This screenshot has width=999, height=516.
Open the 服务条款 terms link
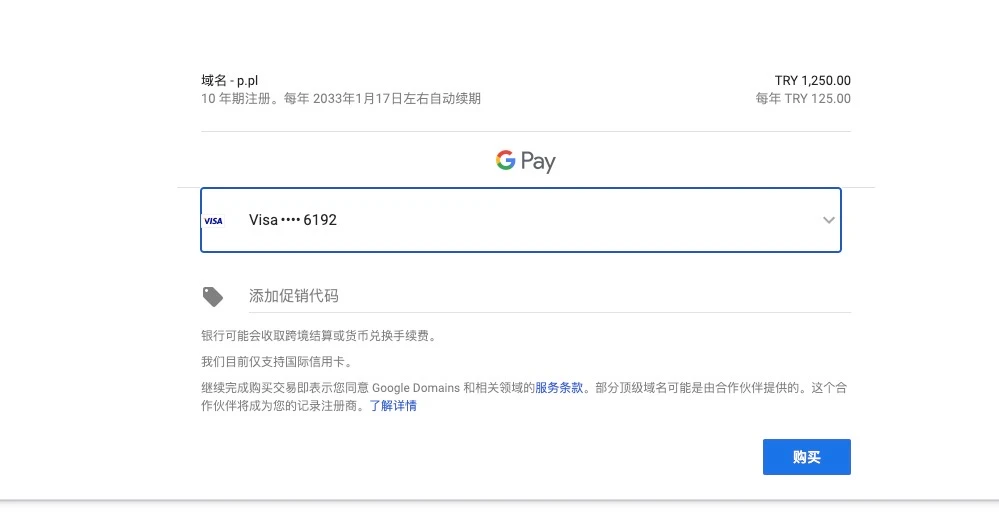(x=559, y=388)
